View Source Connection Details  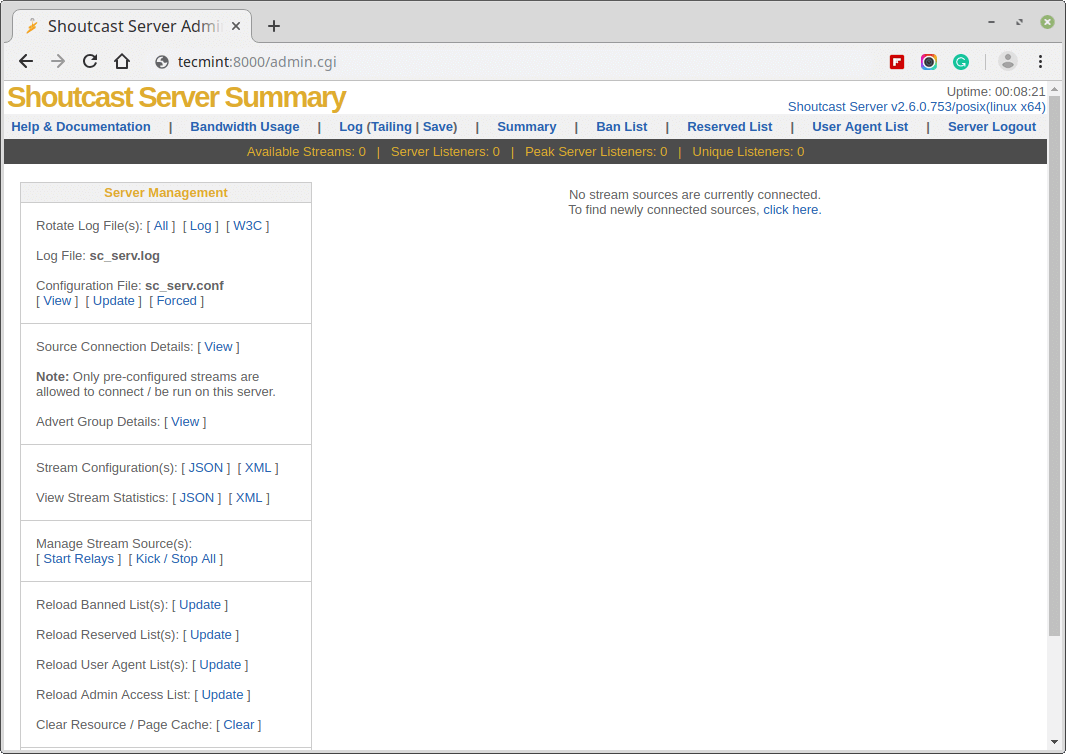coord(218,347)
